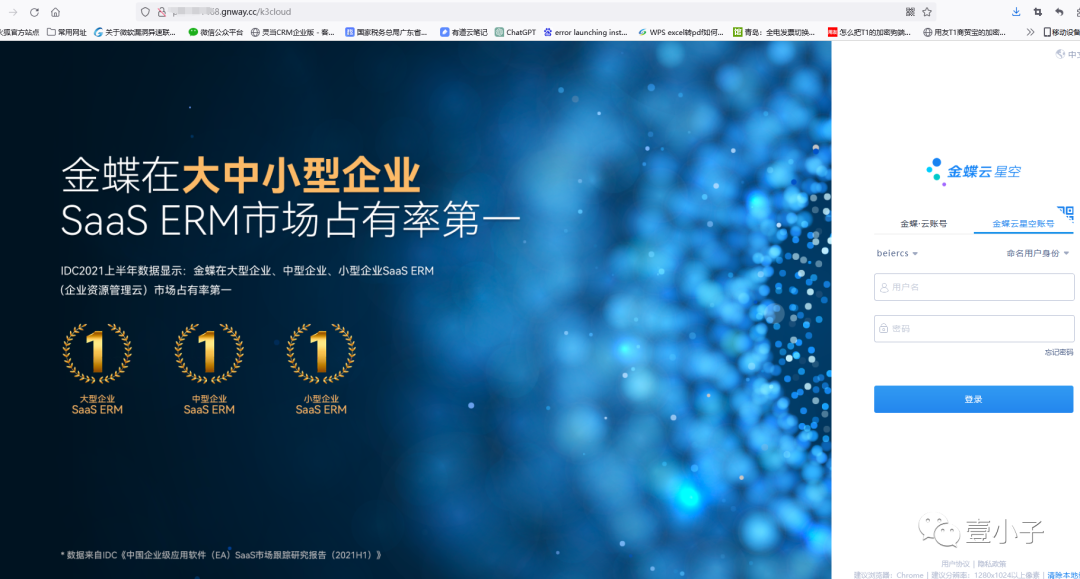Open the 怎么把T1的加密狗 bookmark
The image size is (1080, 579).
[x=869, y=32]
